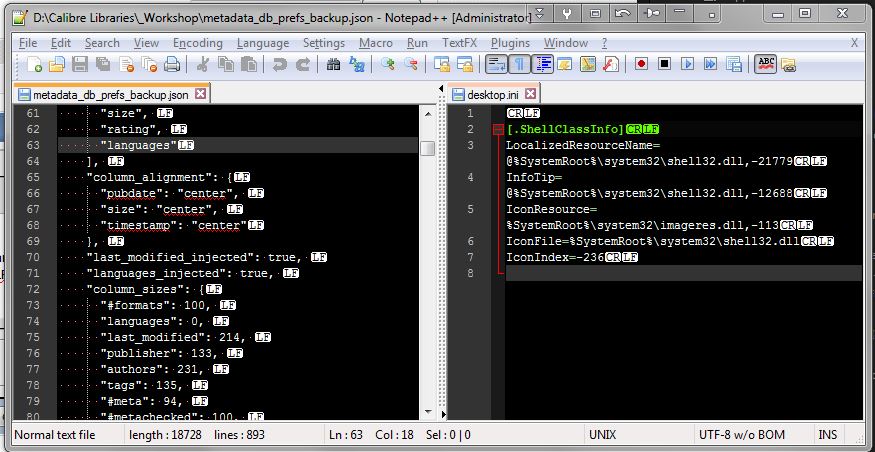Close the desktop.ini tab
875x452 pixels.
pyautogui.click(x=530, y=94)
